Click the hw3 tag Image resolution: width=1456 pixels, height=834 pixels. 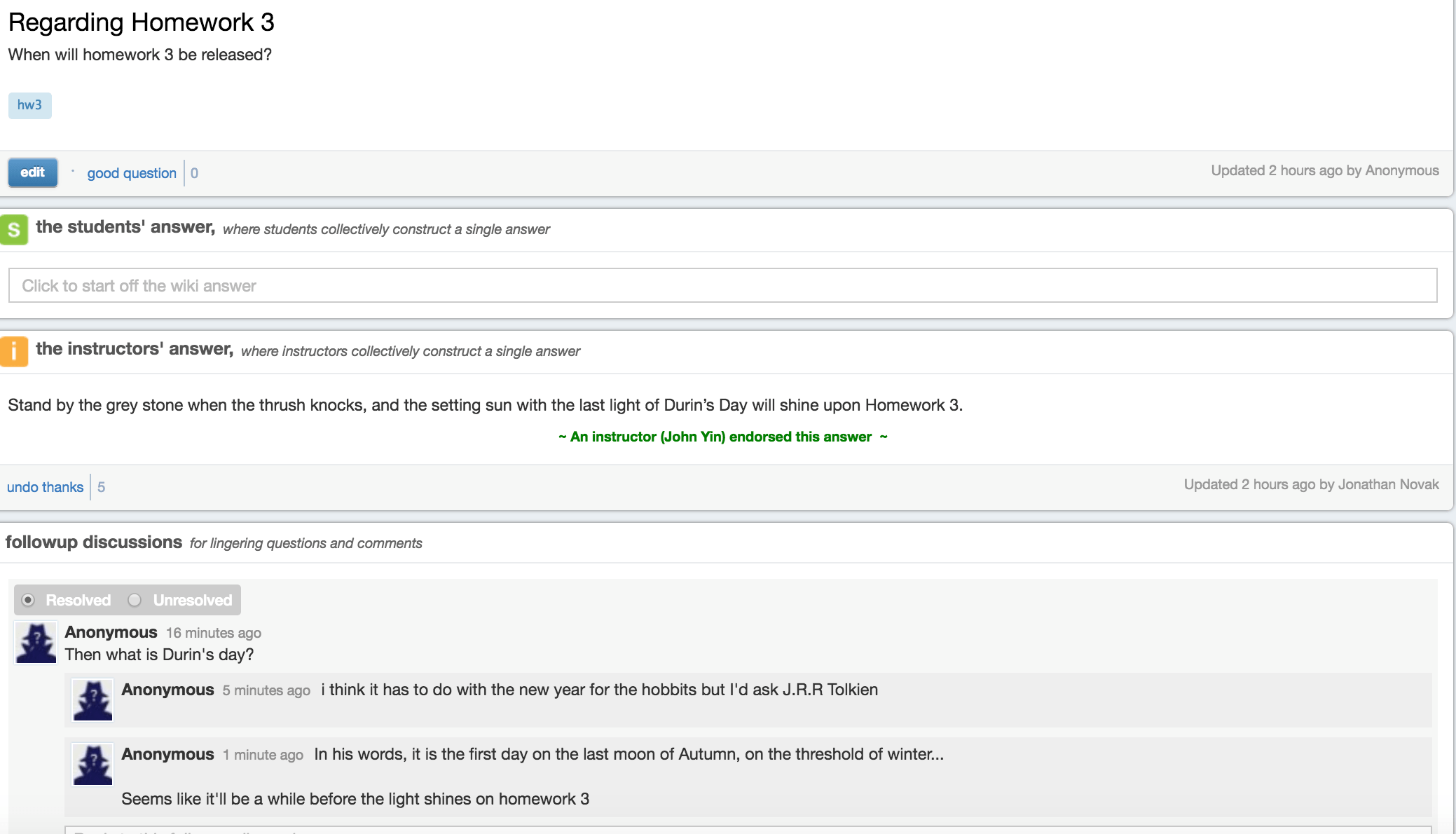29,105
